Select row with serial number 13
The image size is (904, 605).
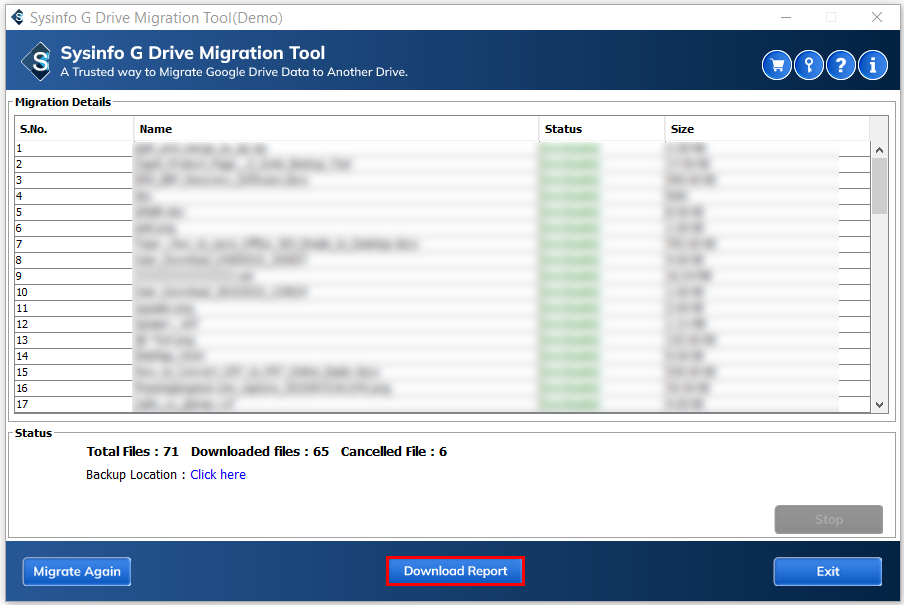(x=442, y=340)
